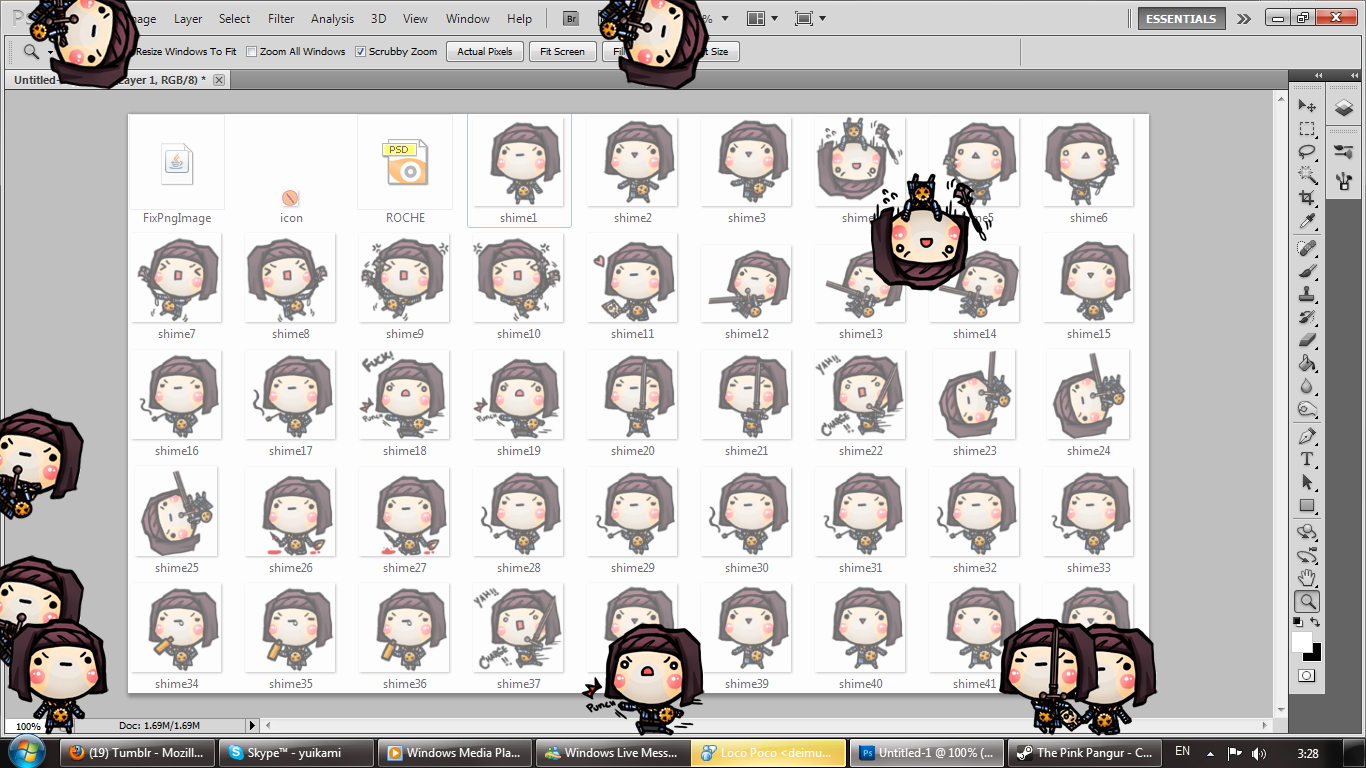The height and width of the screenshot is (768, 1366).
Task: Choose the Horizontal Type tool
Action: [1306, 459]
